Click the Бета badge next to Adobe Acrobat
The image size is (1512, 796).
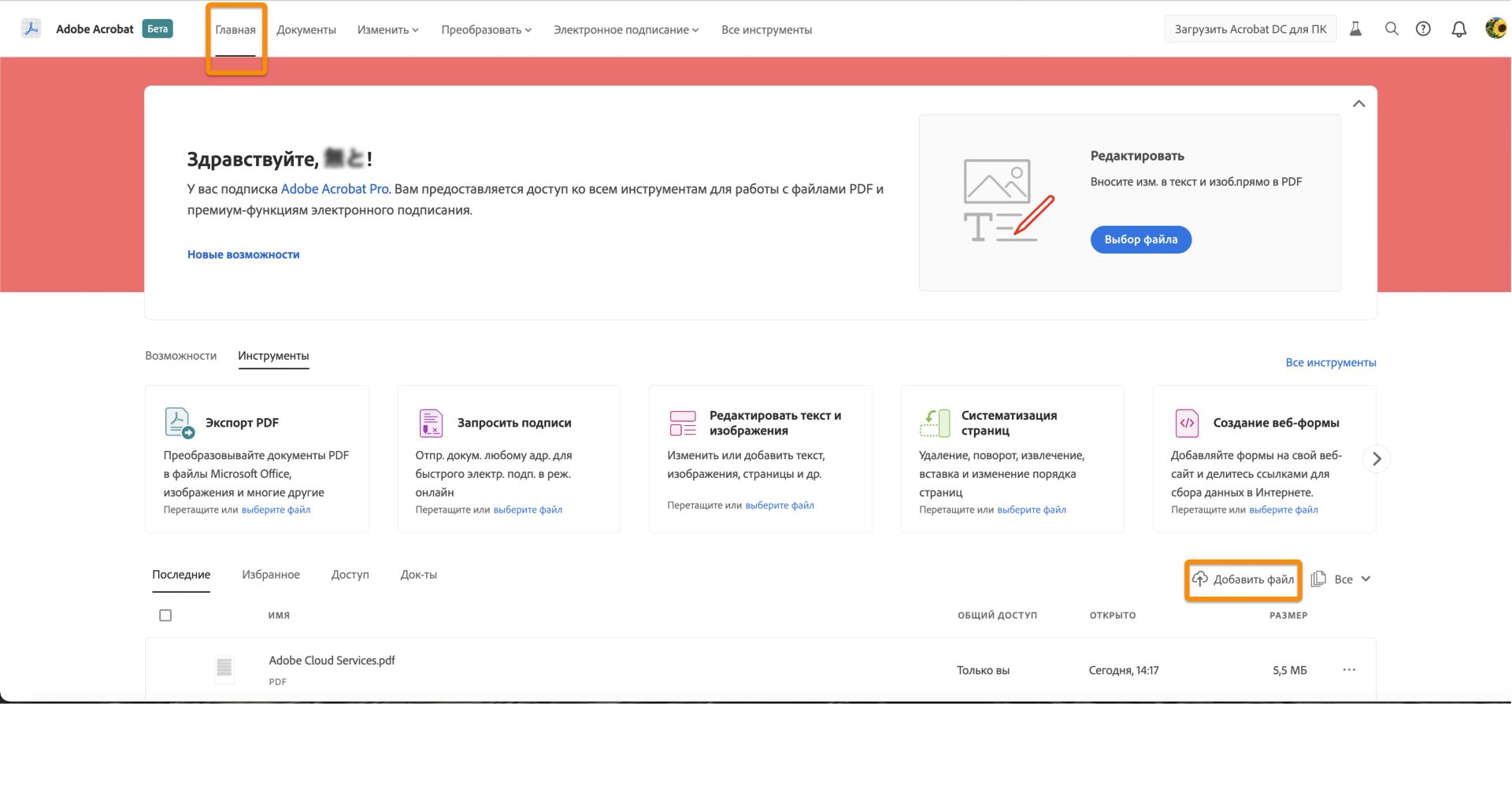[157, 29]
